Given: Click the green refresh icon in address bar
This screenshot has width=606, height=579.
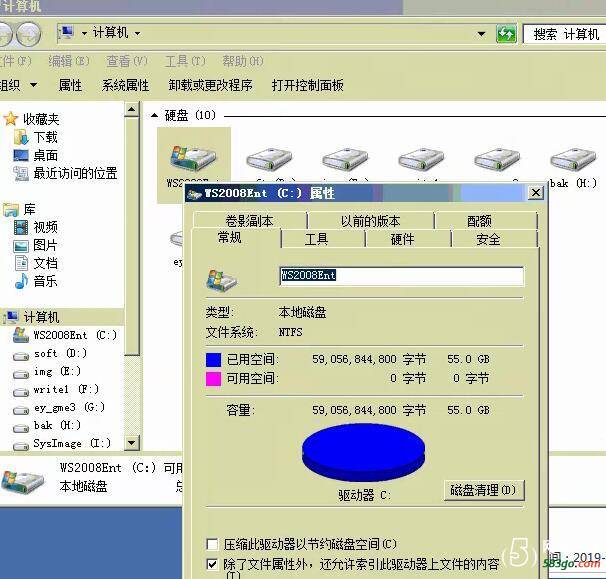Looking at the screenshot, I should 506,34.
